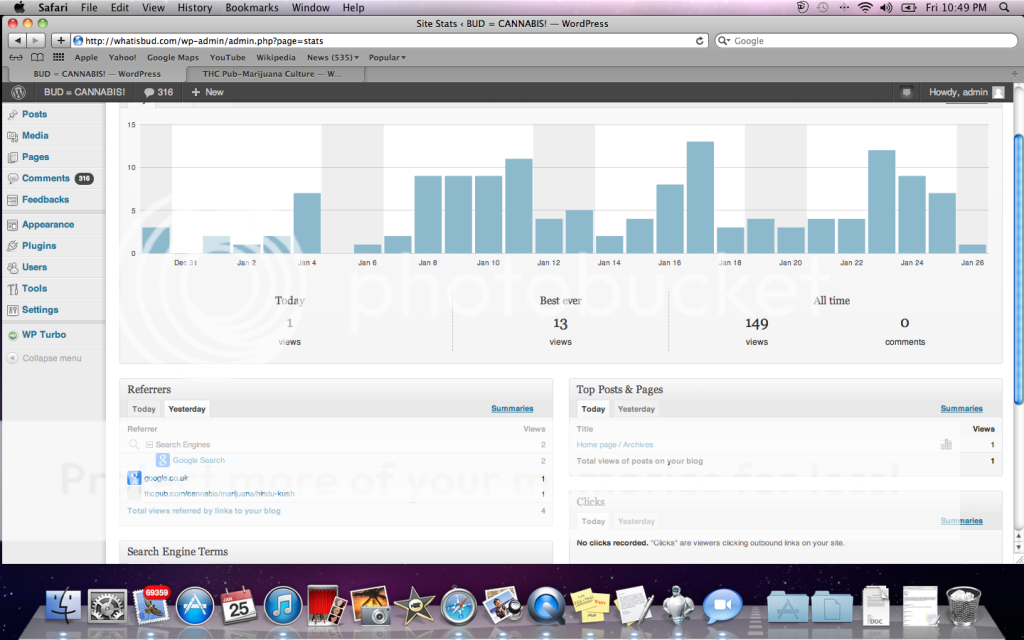Open Mail with 69359 badge
This screenshot has width=1024, height=640.
click(x=151, y=605)
